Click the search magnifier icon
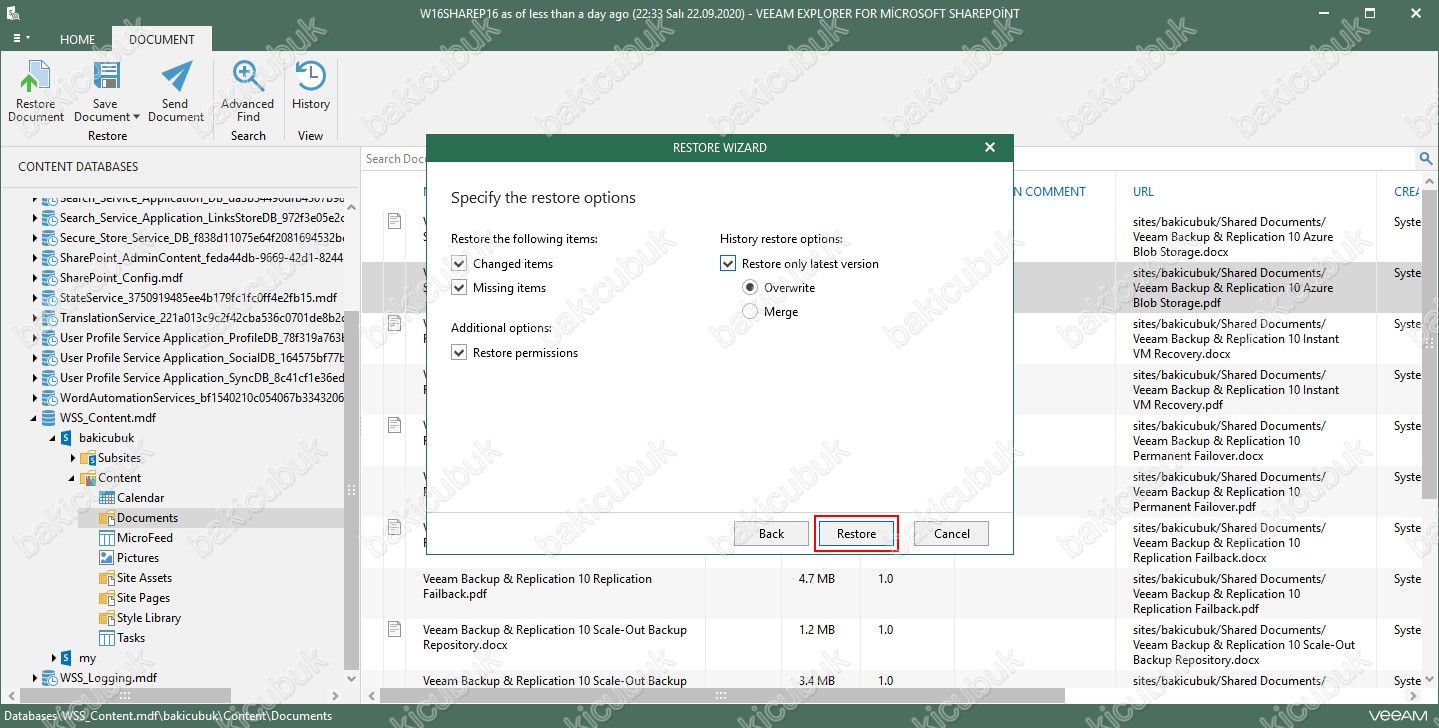 click(1427, 159)
